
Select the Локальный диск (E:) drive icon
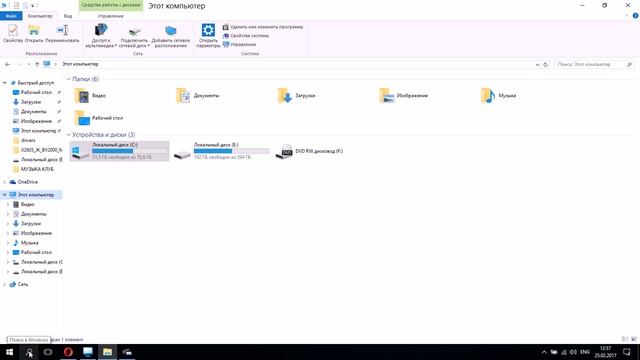(x=182, y=154)
